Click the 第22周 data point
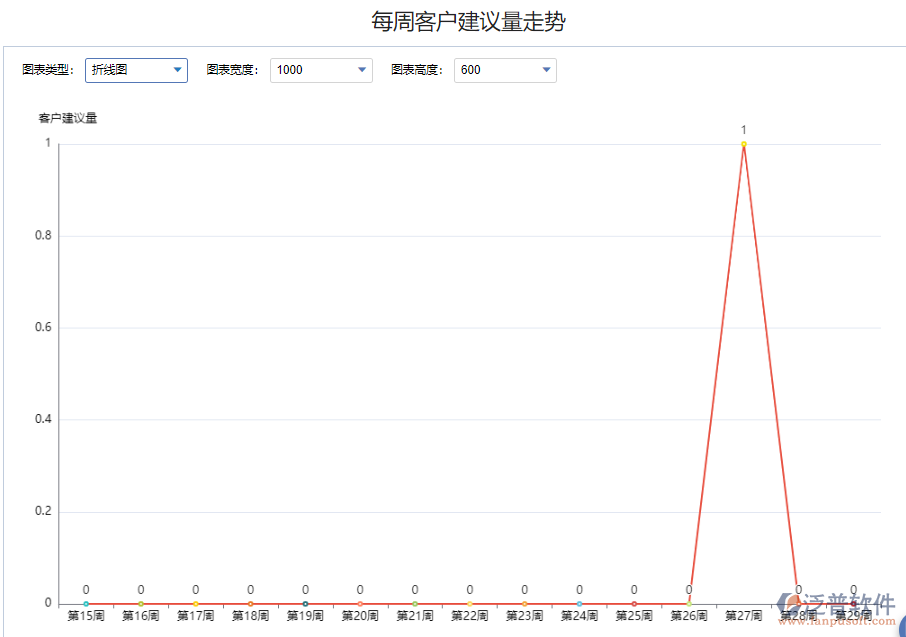906x637 pixels. coord(470,601)
